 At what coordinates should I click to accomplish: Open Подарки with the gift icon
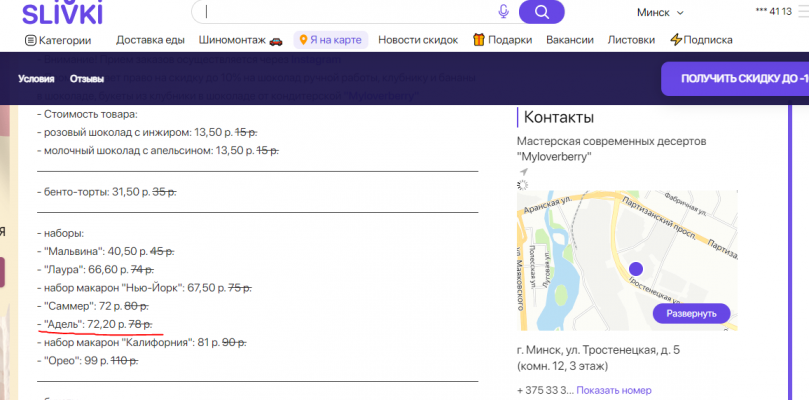[x=503, y=40]
